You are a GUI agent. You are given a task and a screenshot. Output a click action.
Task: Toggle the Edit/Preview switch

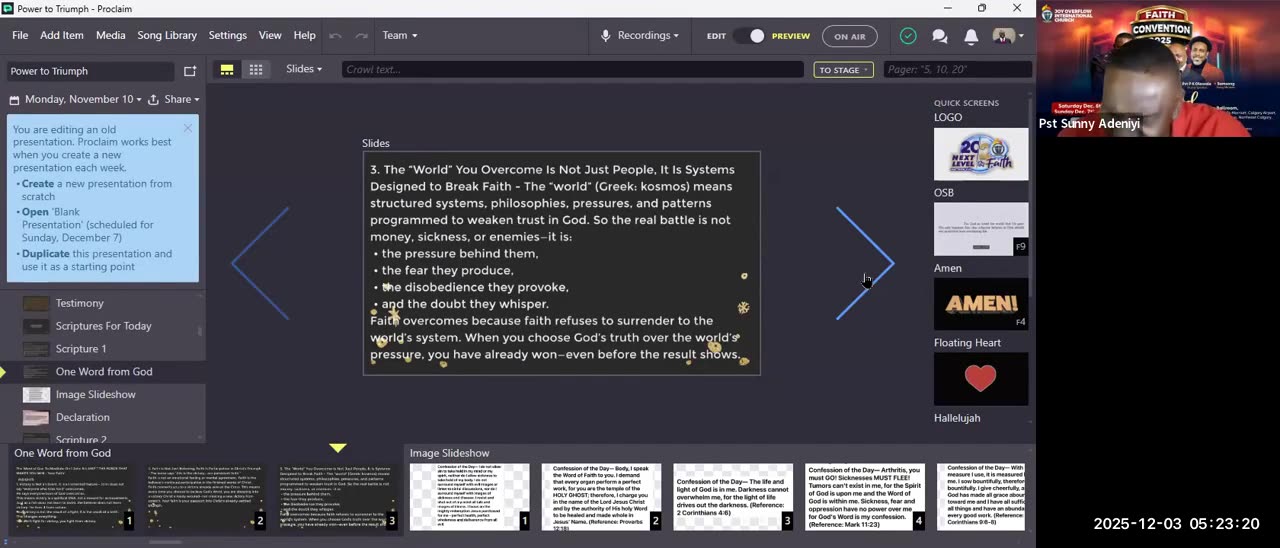tap(750, 36)
